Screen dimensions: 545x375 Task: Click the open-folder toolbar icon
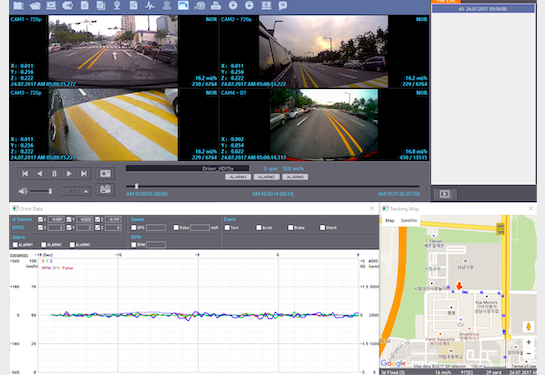[x=35, y=5]
